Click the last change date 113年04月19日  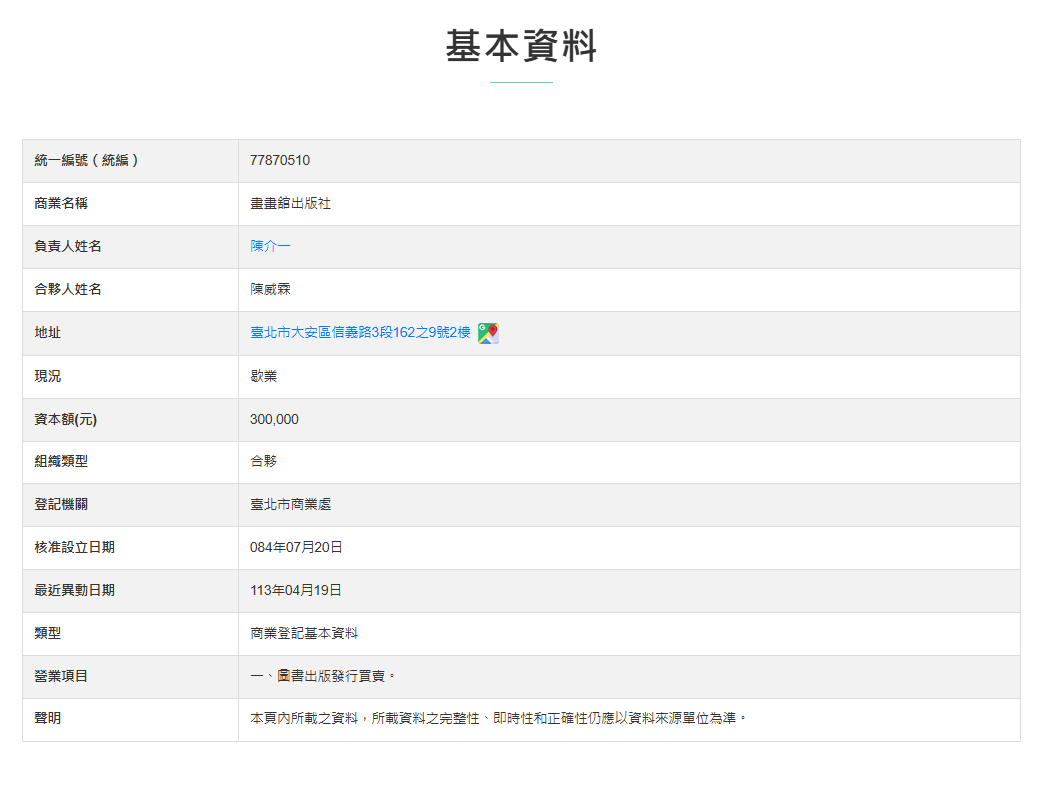point(296,590)
